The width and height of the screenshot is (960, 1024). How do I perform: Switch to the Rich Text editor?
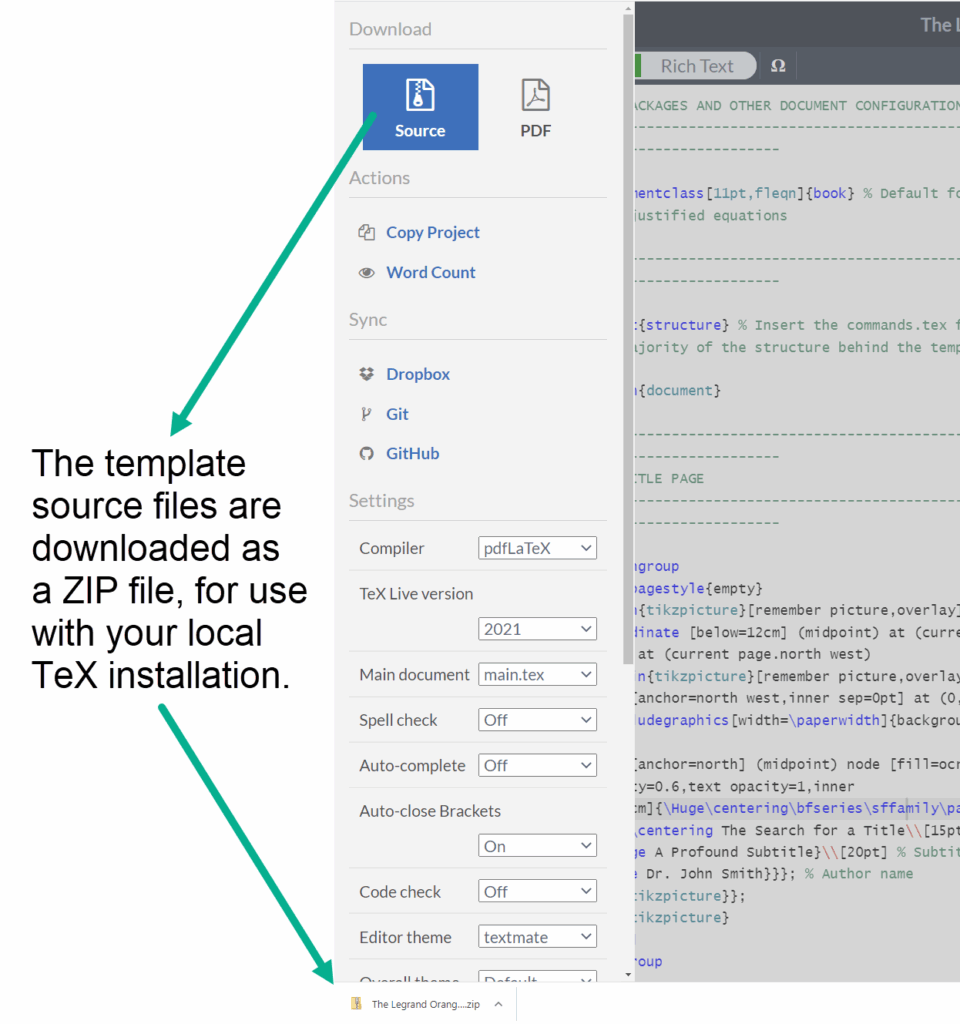pos(696,66)
